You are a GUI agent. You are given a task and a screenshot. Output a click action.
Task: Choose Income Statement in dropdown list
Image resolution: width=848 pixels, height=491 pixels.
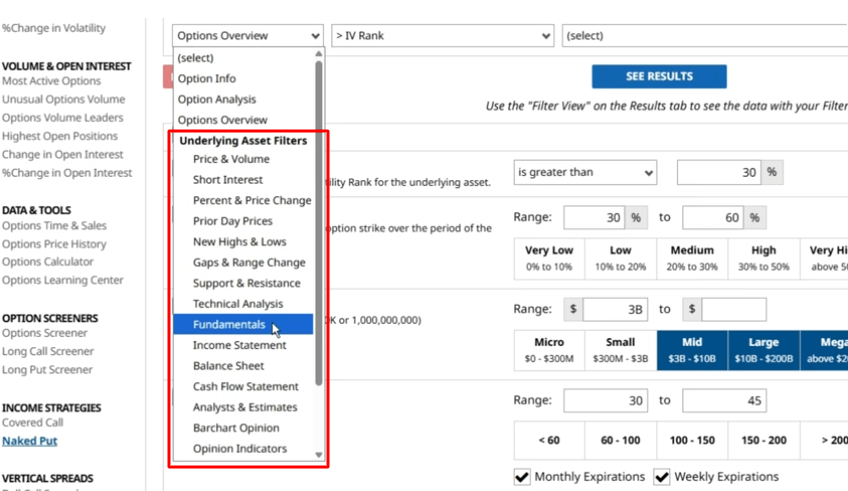click(x=239, y=345)
